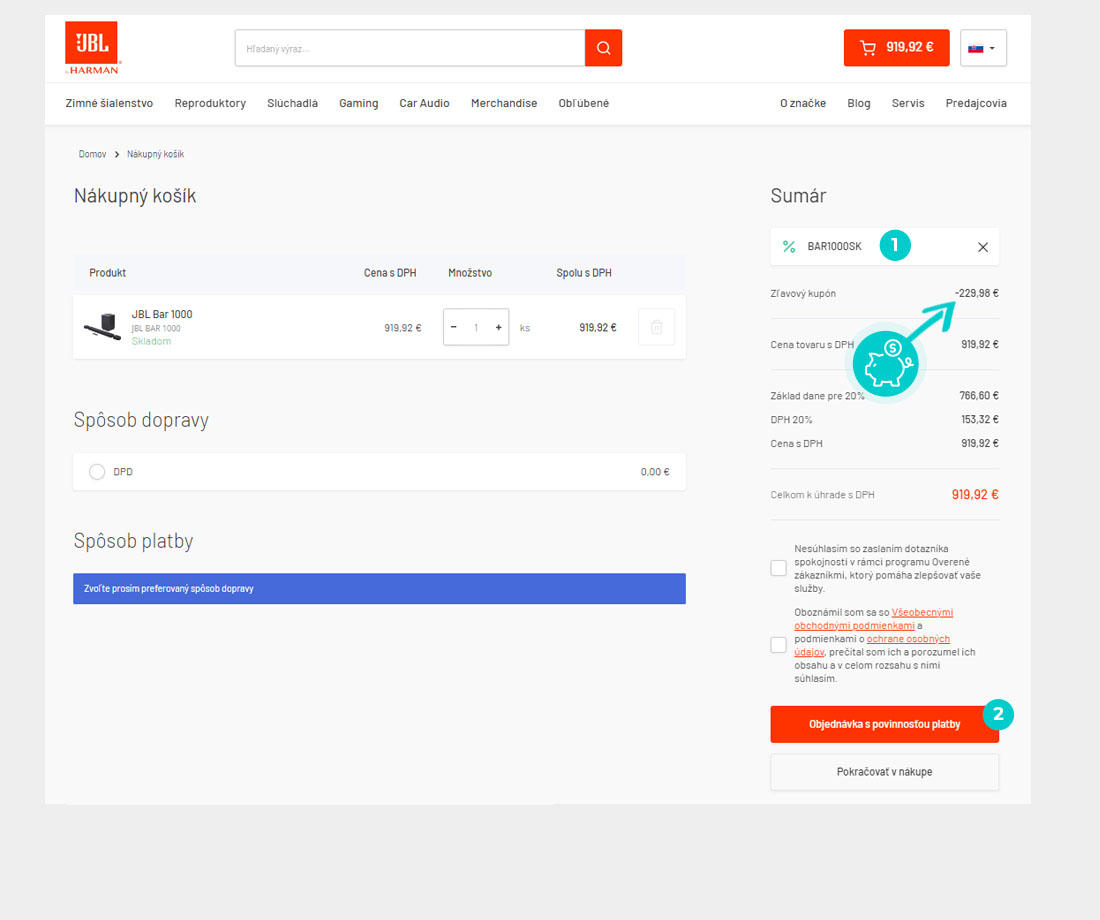Open the Servis link

click(908, 103)
